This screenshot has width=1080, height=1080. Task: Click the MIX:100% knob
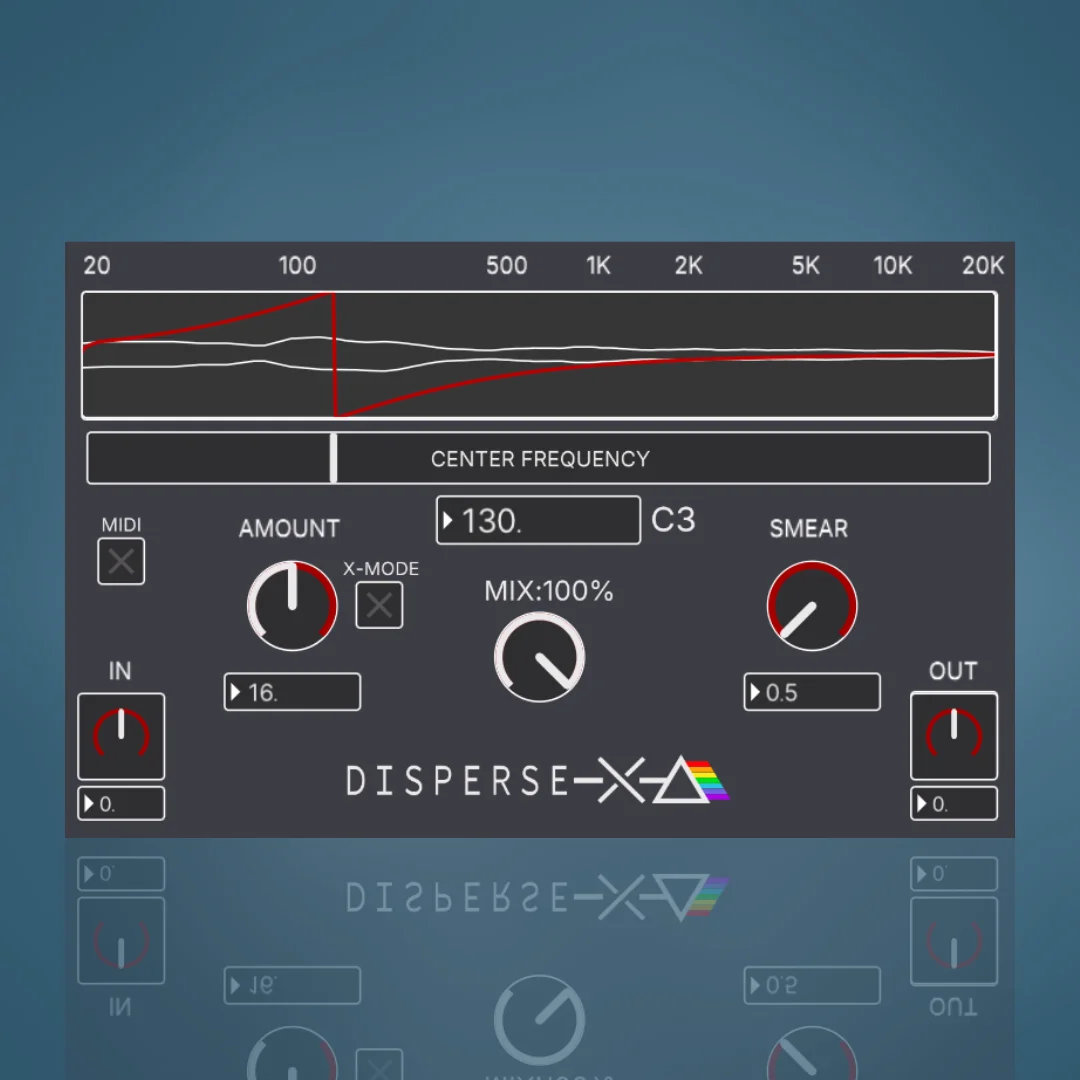tap(539, 657)
